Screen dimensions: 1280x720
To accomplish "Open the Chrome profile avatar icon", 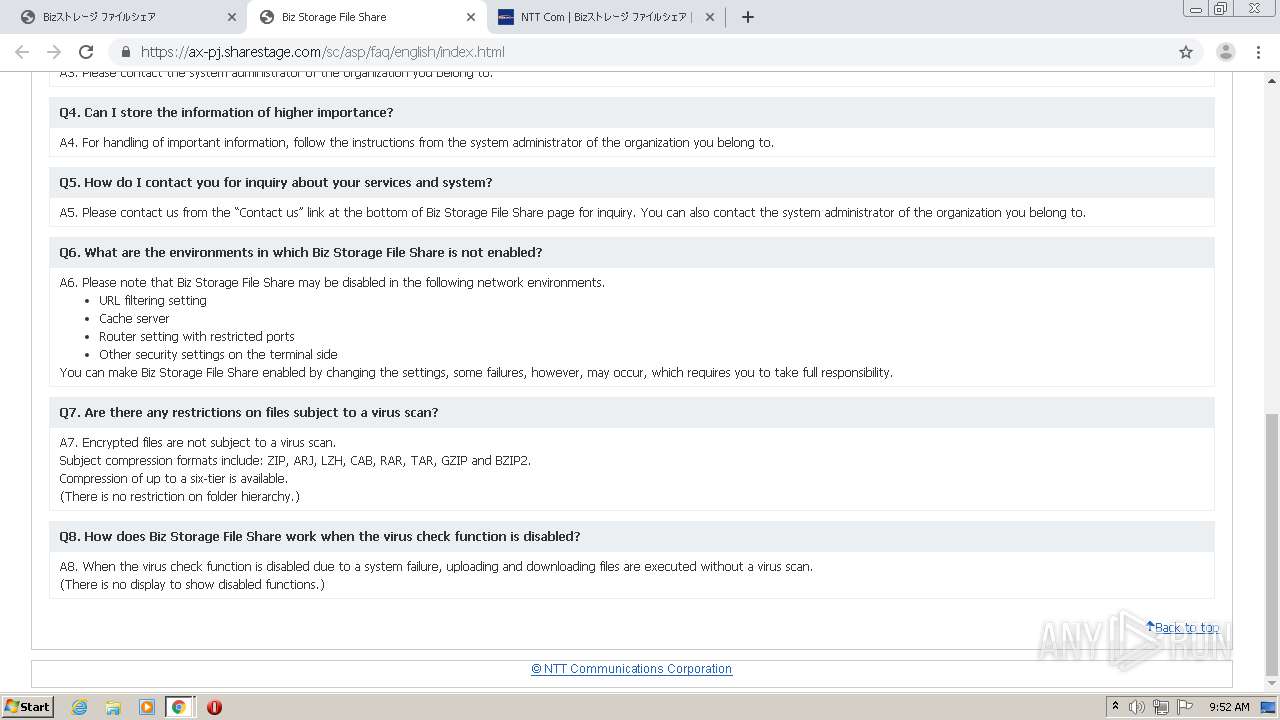I will 1226,52.
